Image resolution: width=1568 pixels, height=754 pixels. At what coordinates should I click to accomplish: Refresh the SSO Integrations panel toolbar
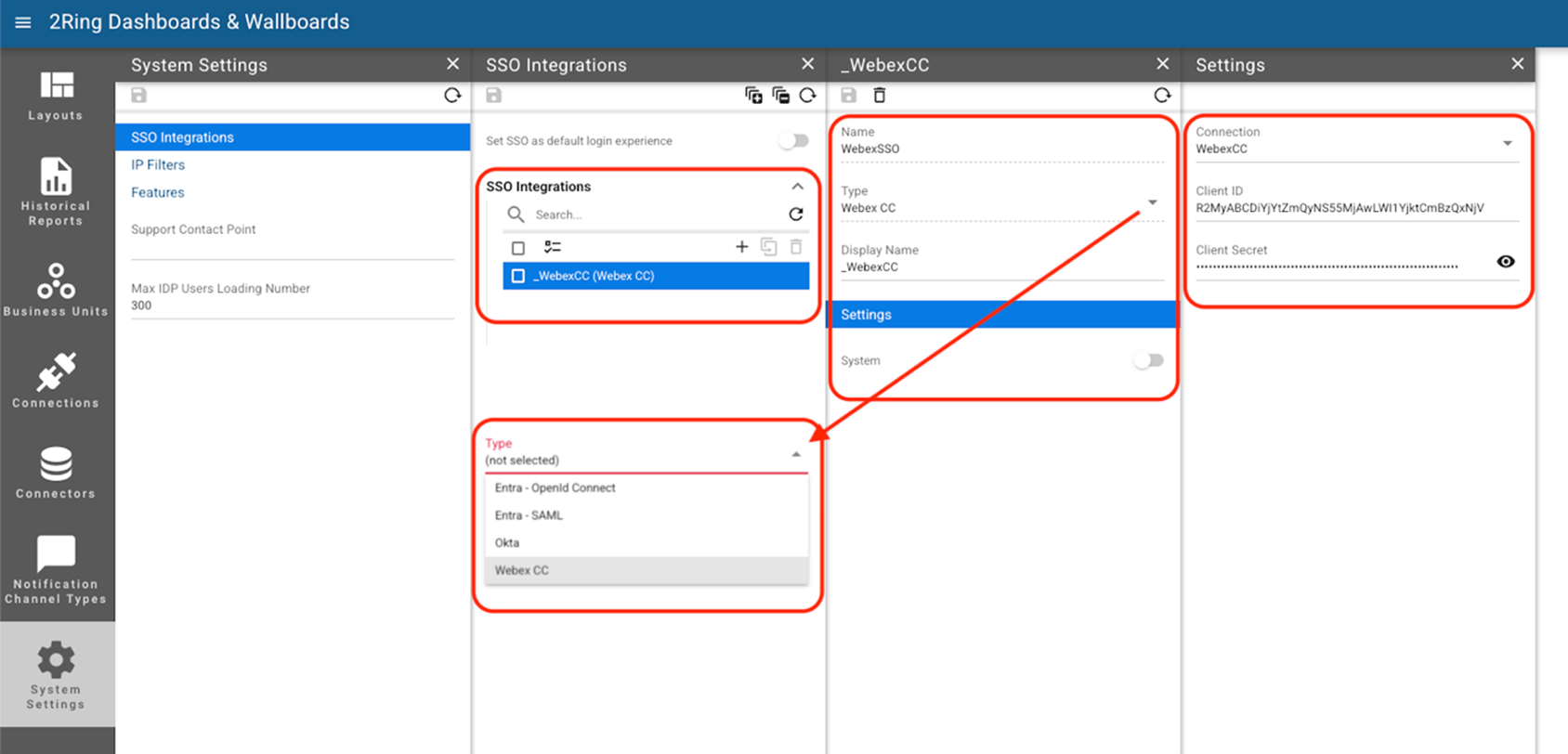tap(807, 95)
